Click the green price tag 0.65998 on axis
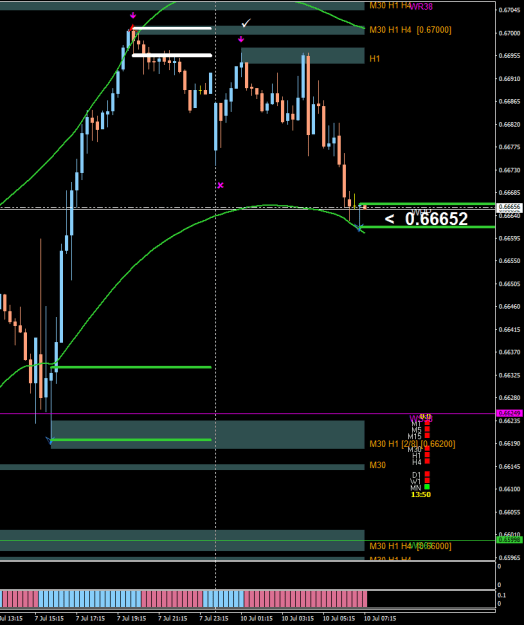Image resolution: width=524 pixels, height=625 pixels. pyautogui.click(x=510, y=540)
